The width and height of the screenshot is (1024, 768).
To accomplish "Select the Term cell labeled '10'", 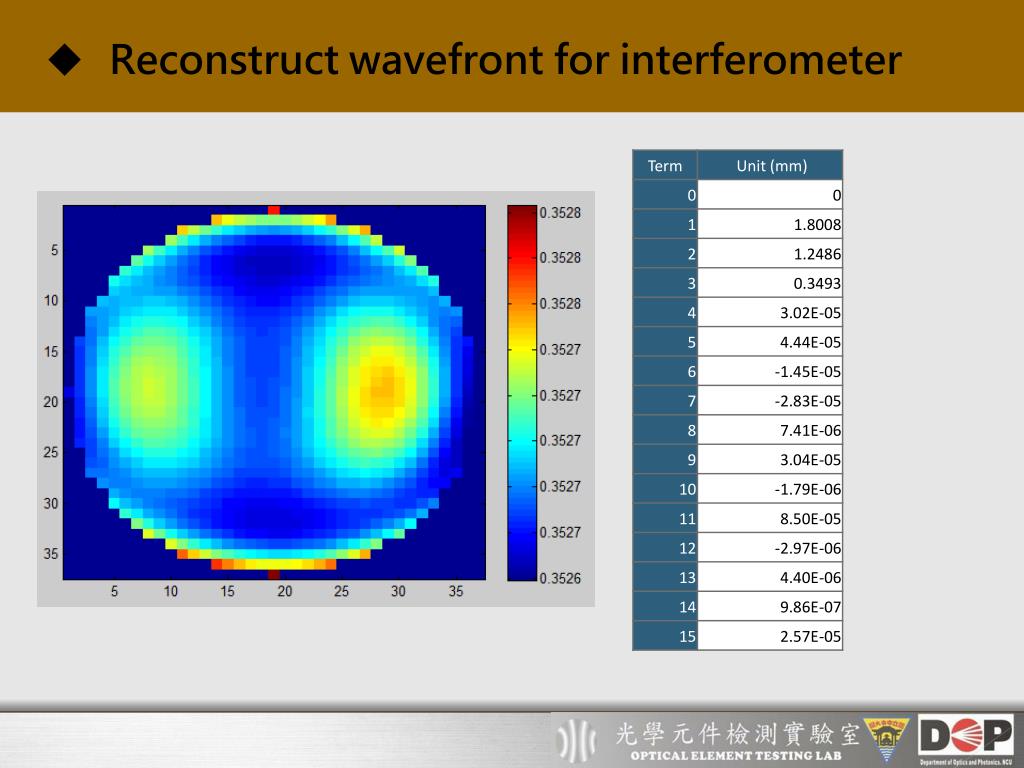I will click(x=665, y=488).
